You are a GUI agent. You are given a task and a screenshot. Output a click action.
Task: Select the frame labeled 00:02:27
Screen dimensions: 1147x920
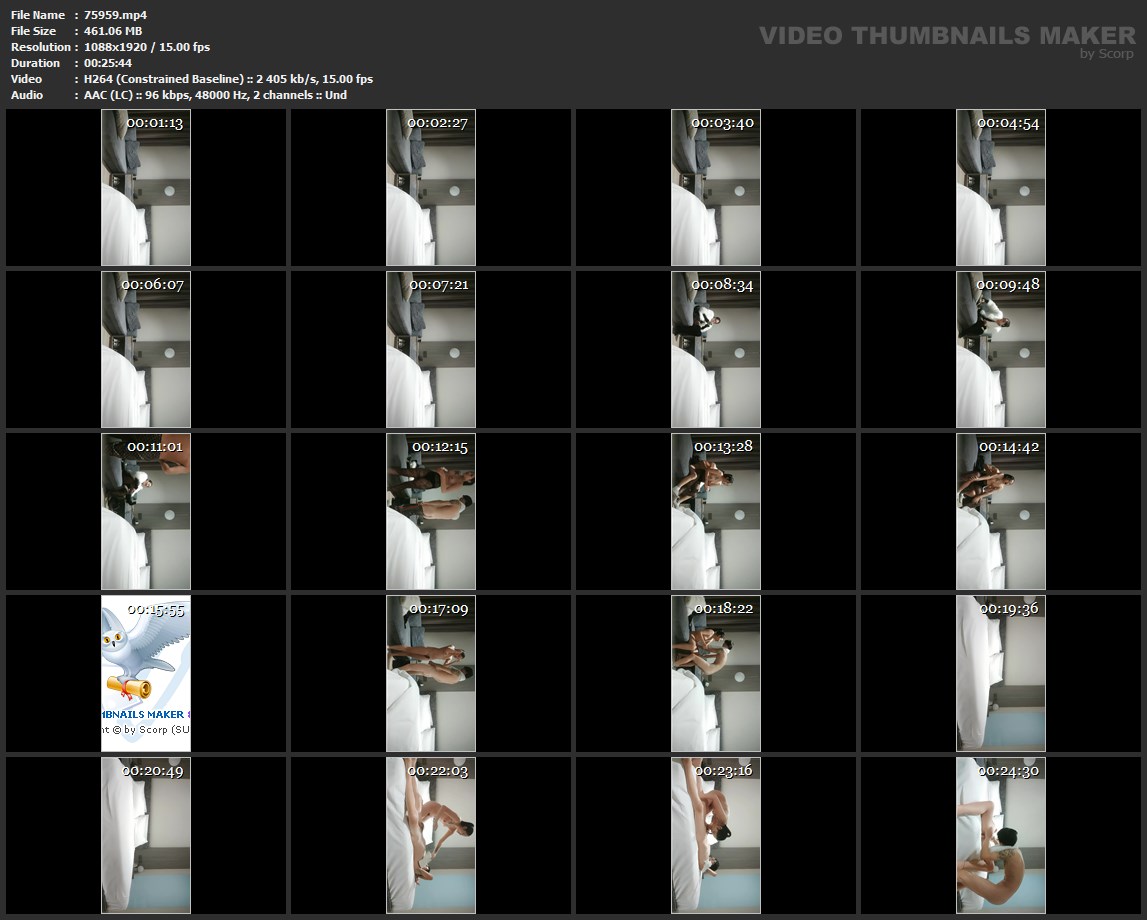click(x=431, y=187)
